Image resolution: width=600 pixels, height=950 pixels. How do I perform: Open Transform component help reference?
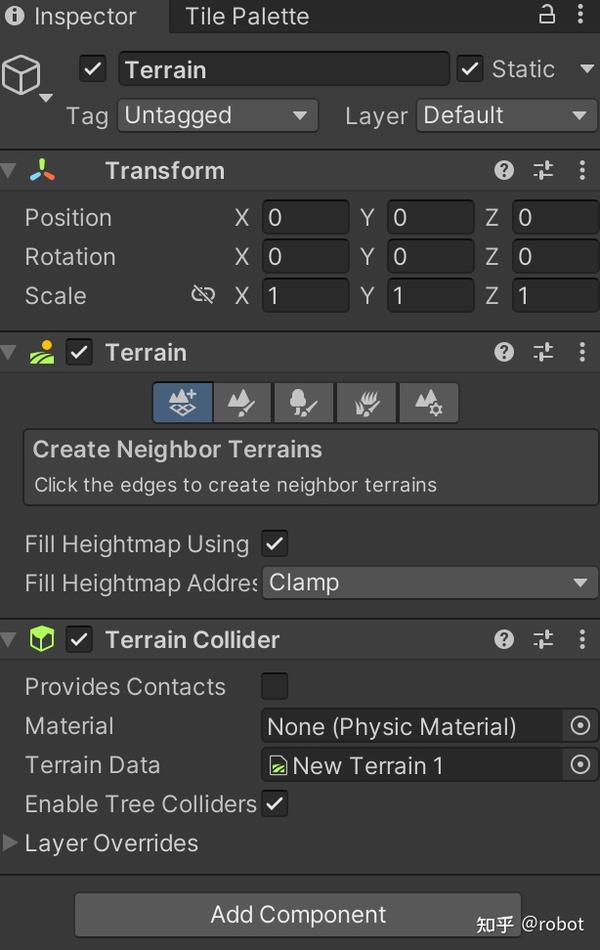tap(505, 171)
